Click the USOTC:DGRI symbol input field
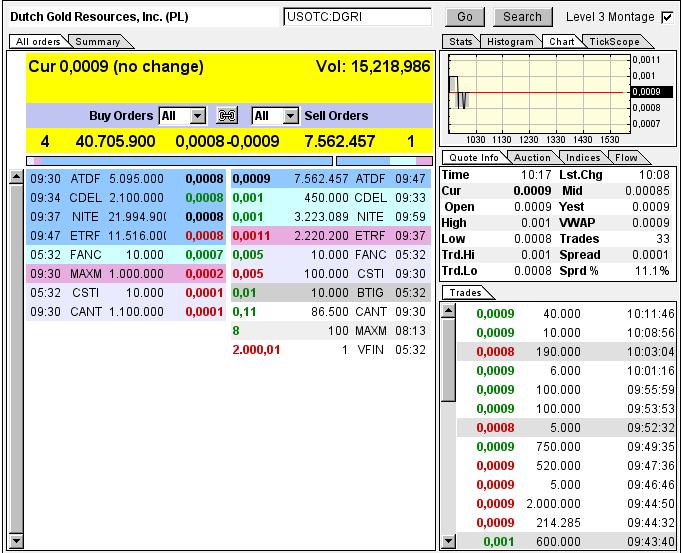Screen dimensions: 684x553 point(358,17)
